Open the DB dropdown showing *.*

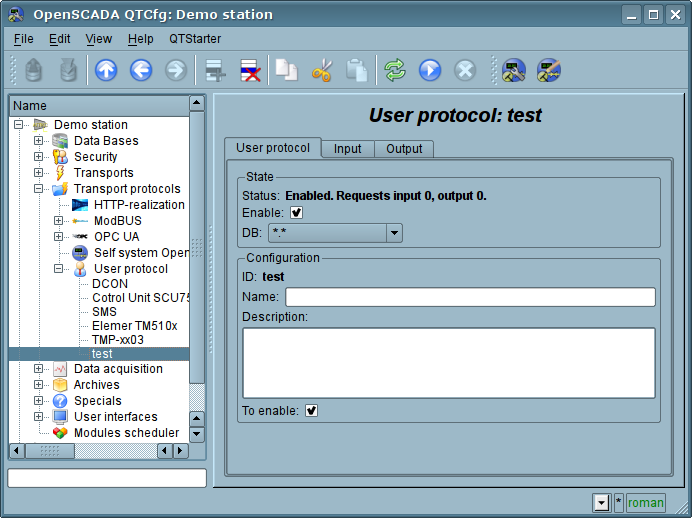coord(335,233)
